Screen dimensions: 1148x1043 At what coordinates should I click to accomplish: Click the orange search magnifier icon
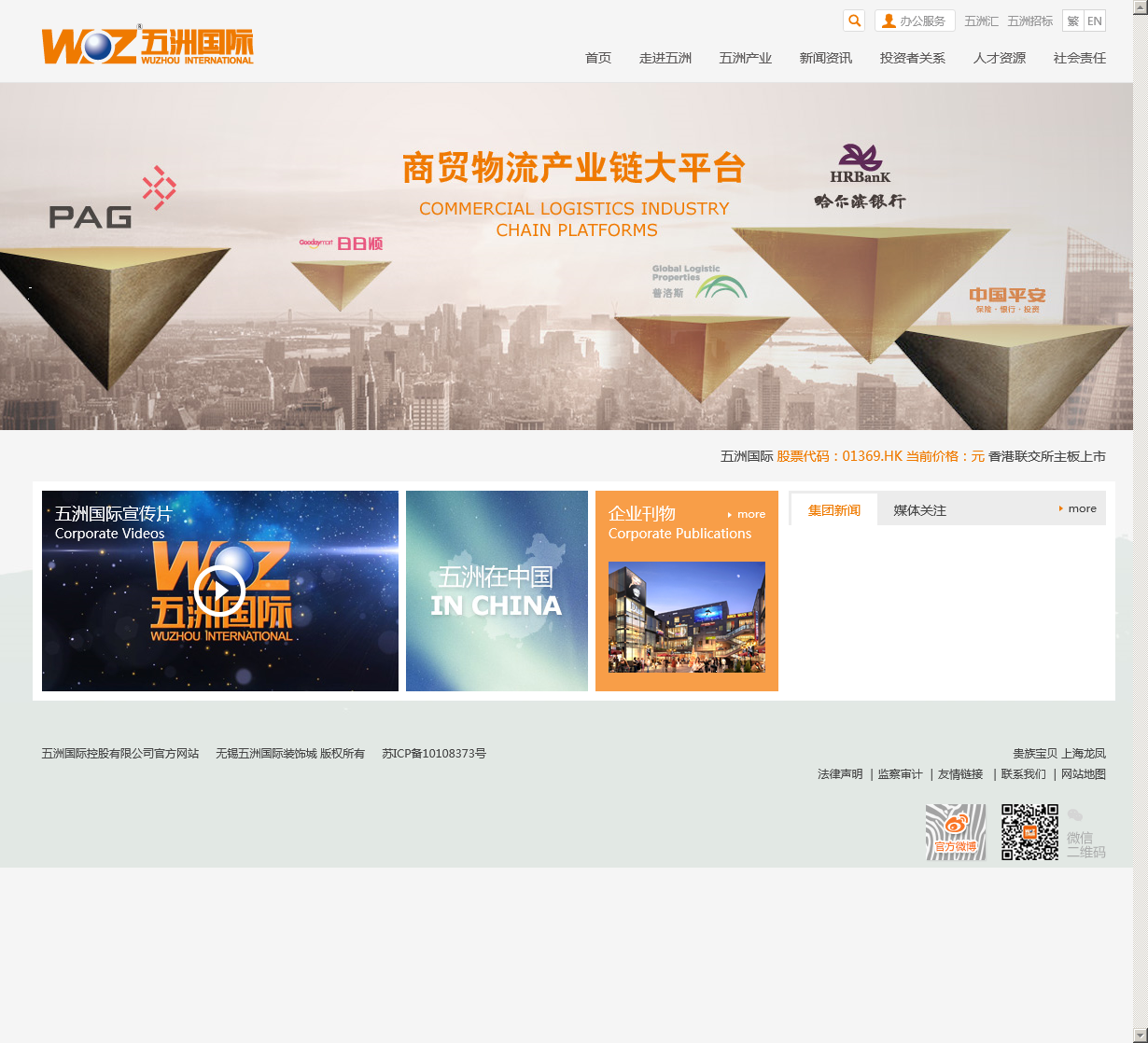(x=854, y=21)
